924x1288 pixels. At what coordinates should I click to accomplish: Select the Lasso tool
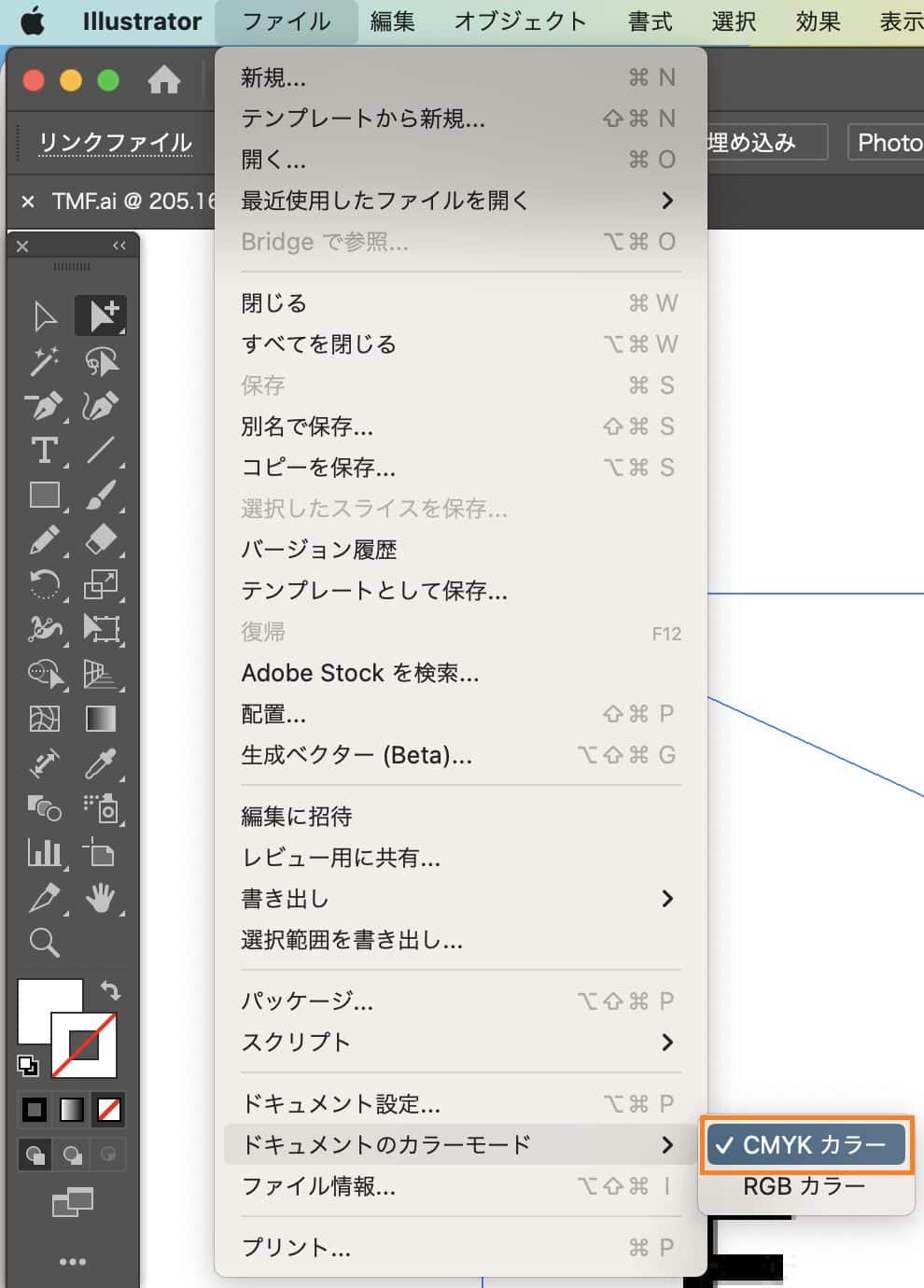point(101,360)
